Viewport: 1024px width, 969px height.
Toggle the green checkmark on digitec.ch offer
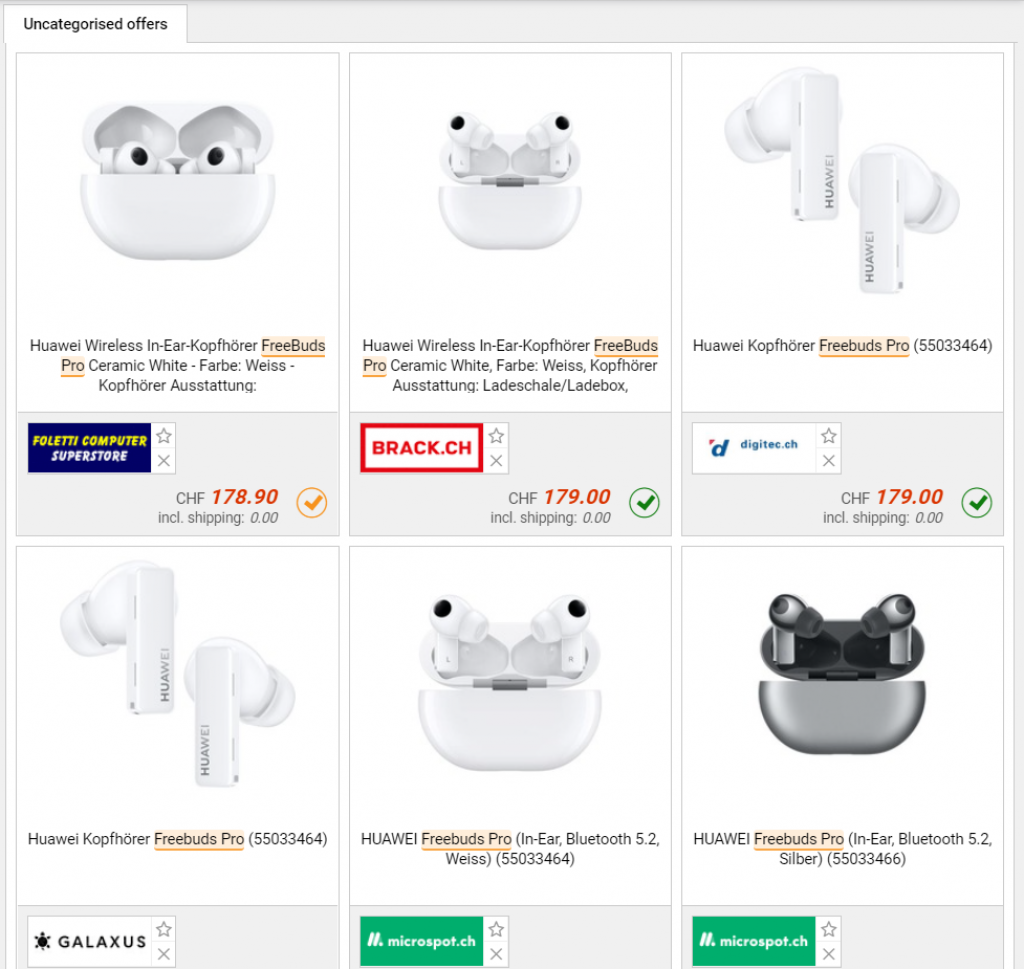(x=976, y=503)
